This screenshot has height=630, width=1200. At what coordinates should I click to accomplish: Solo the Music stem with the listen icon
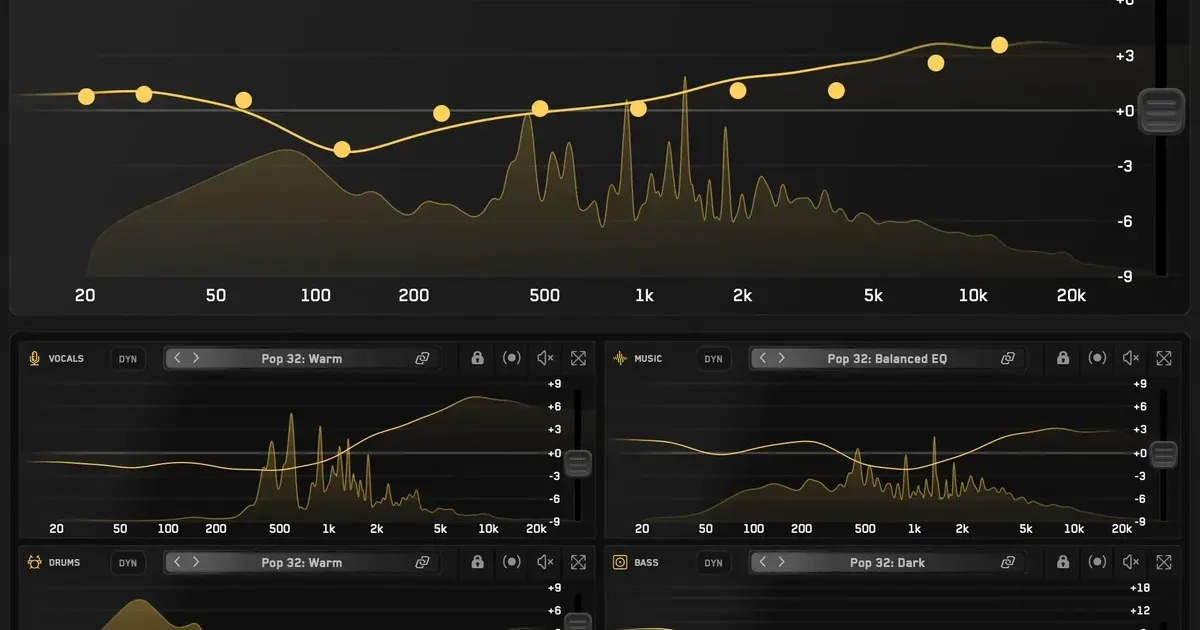1097,358
